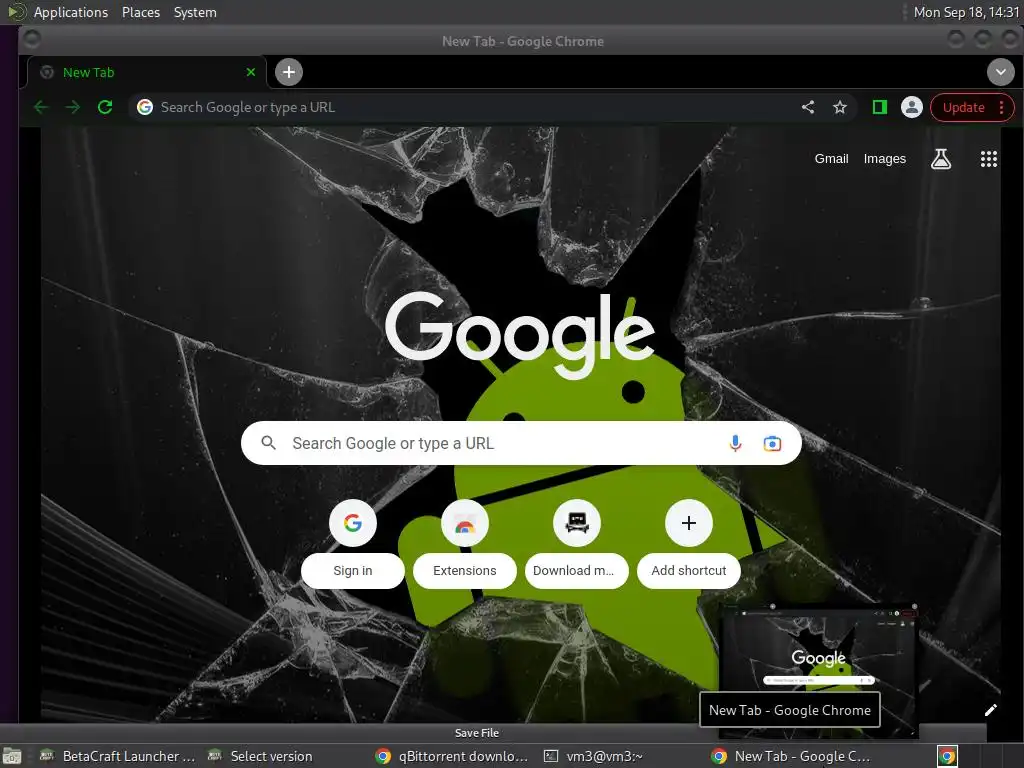This screenshot has height=768, width=1024.
Task: Expand the tab search dropdown
Action: (1000, 72)
